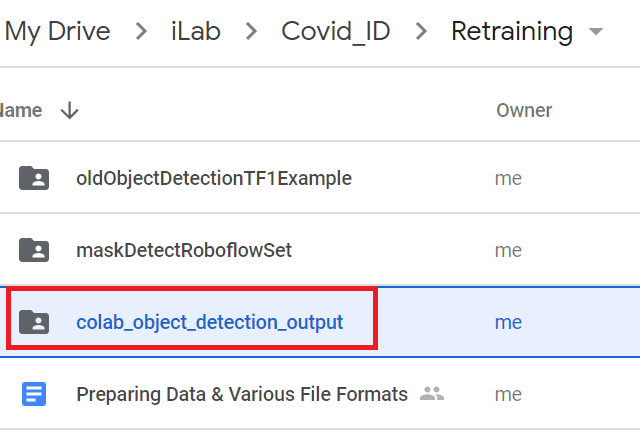Navigate to the Covid_ID breadcrumb folder
640x432 pixels.
[336, 32]
